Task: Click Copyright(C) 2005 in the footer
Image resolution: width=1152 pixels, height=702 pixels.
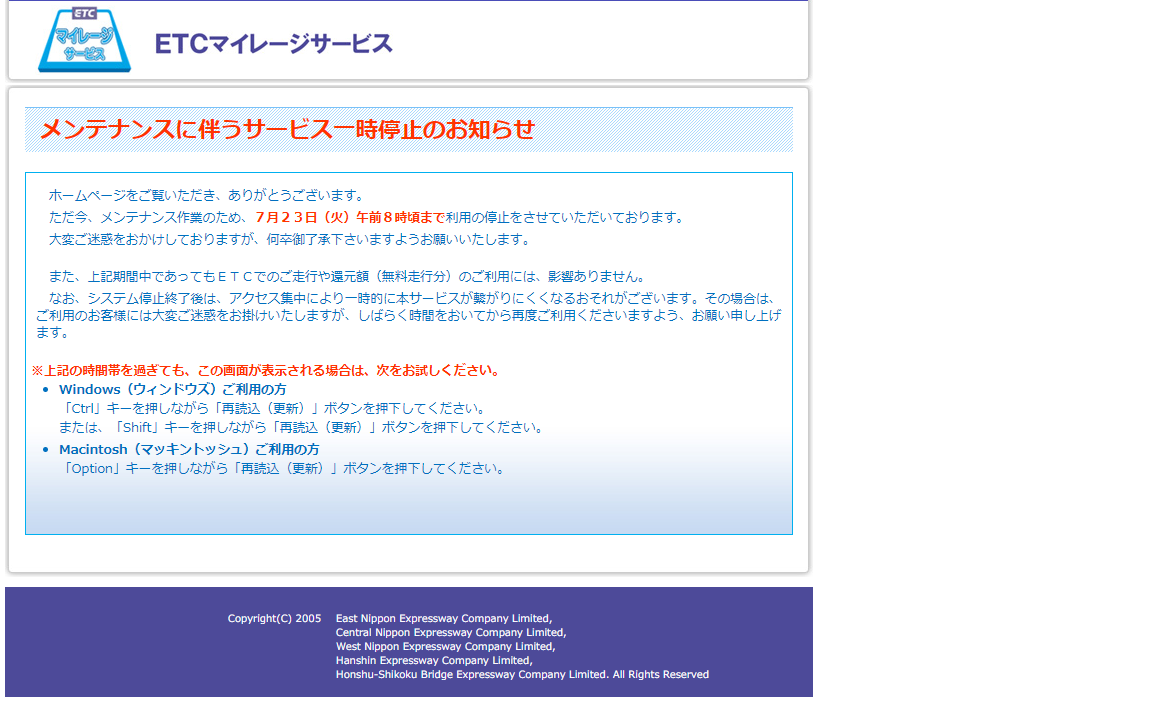Action: (274, 618)
